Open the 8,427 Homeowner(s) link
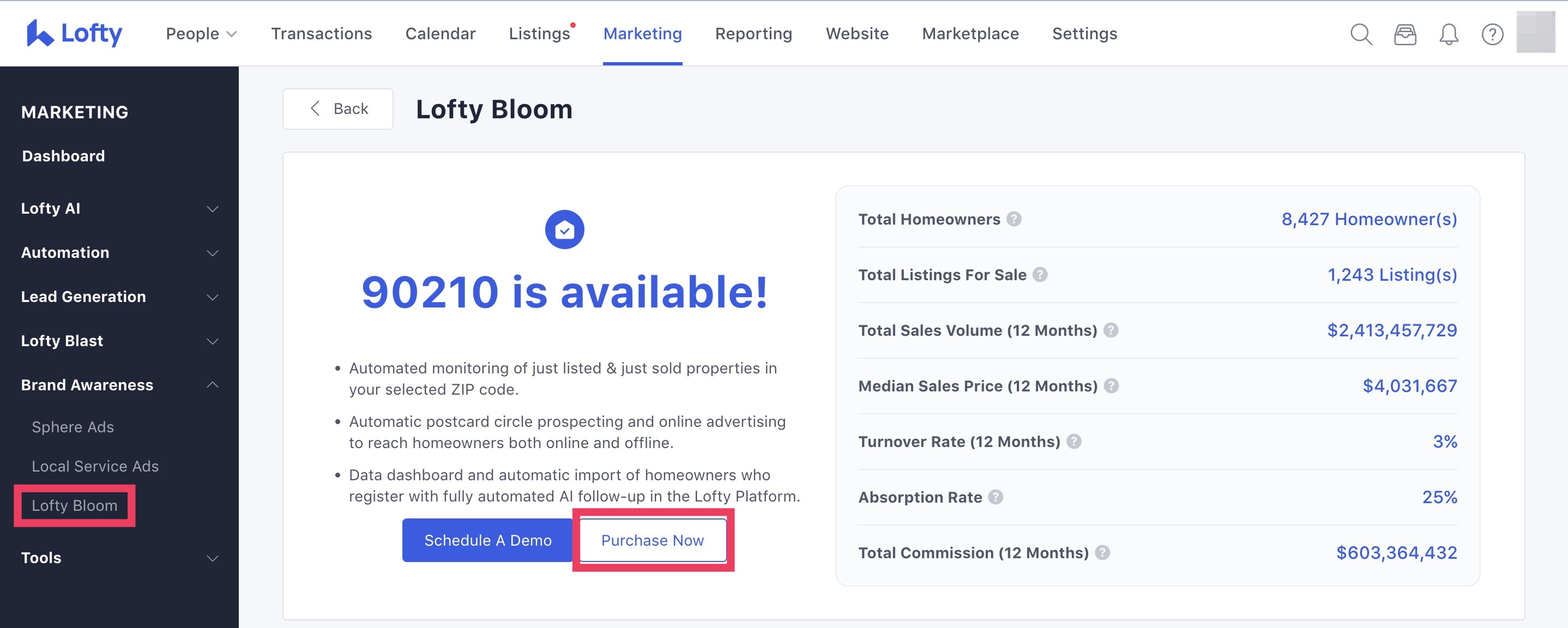This screenshot has width=1568, height=628. click(x=1369, y=220)
